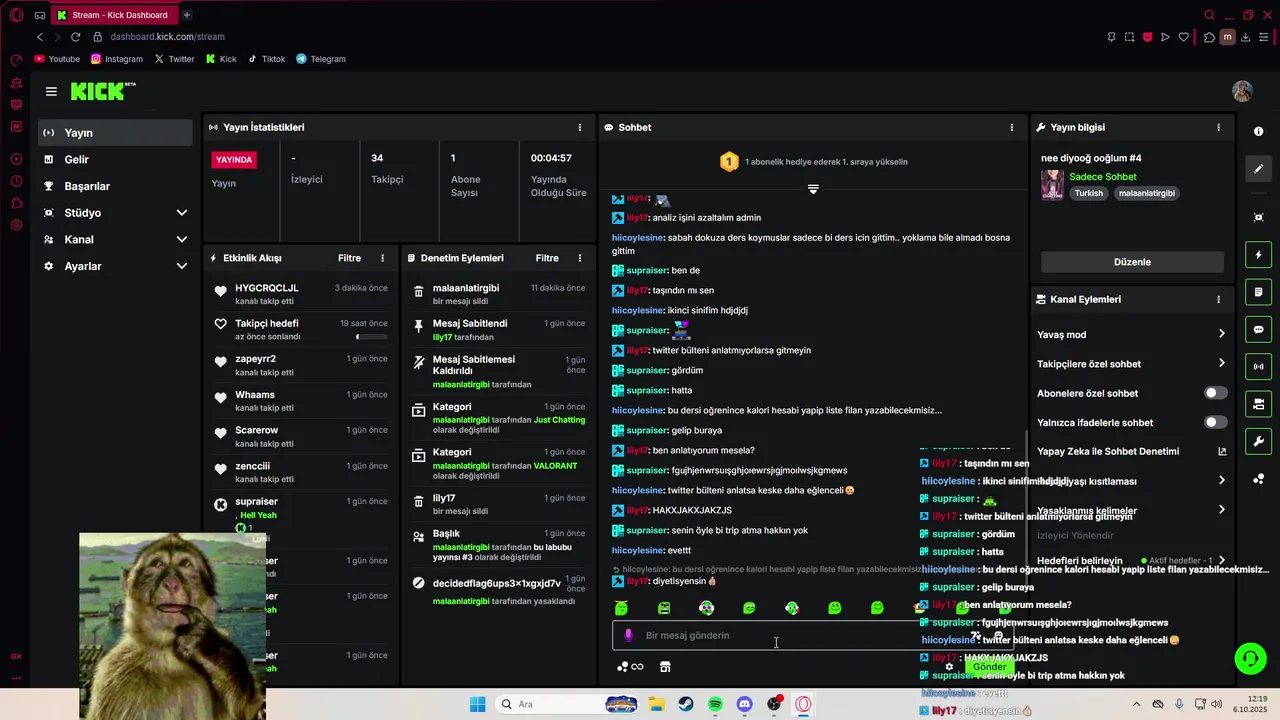
Task: Select Gelir in the sidebar
Action: pos(116,160)
